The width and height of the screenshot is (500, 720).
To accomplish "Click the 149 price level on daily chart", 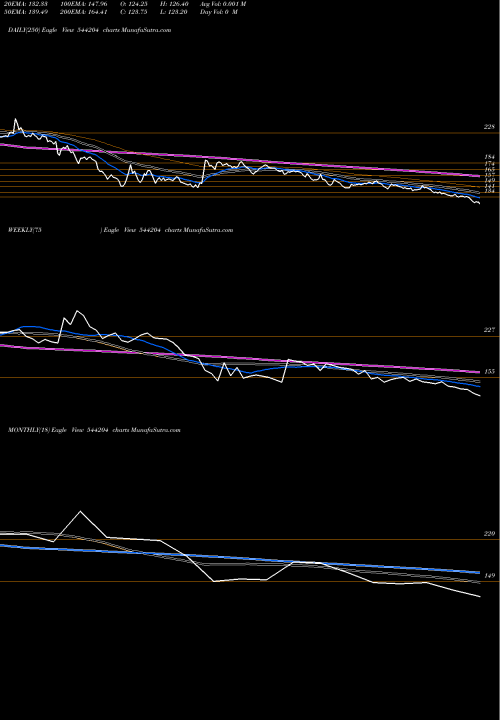I will 489,180.
